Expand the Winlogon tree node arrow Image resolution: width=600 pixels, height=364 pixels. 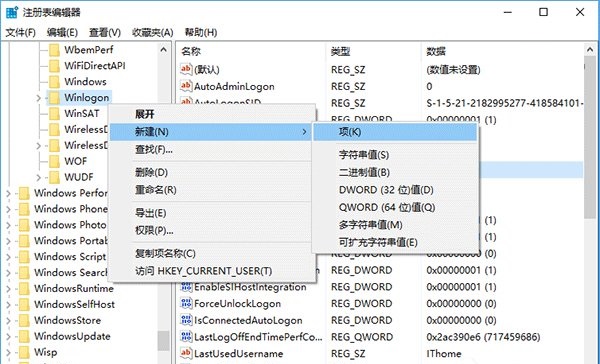[38, 98]
